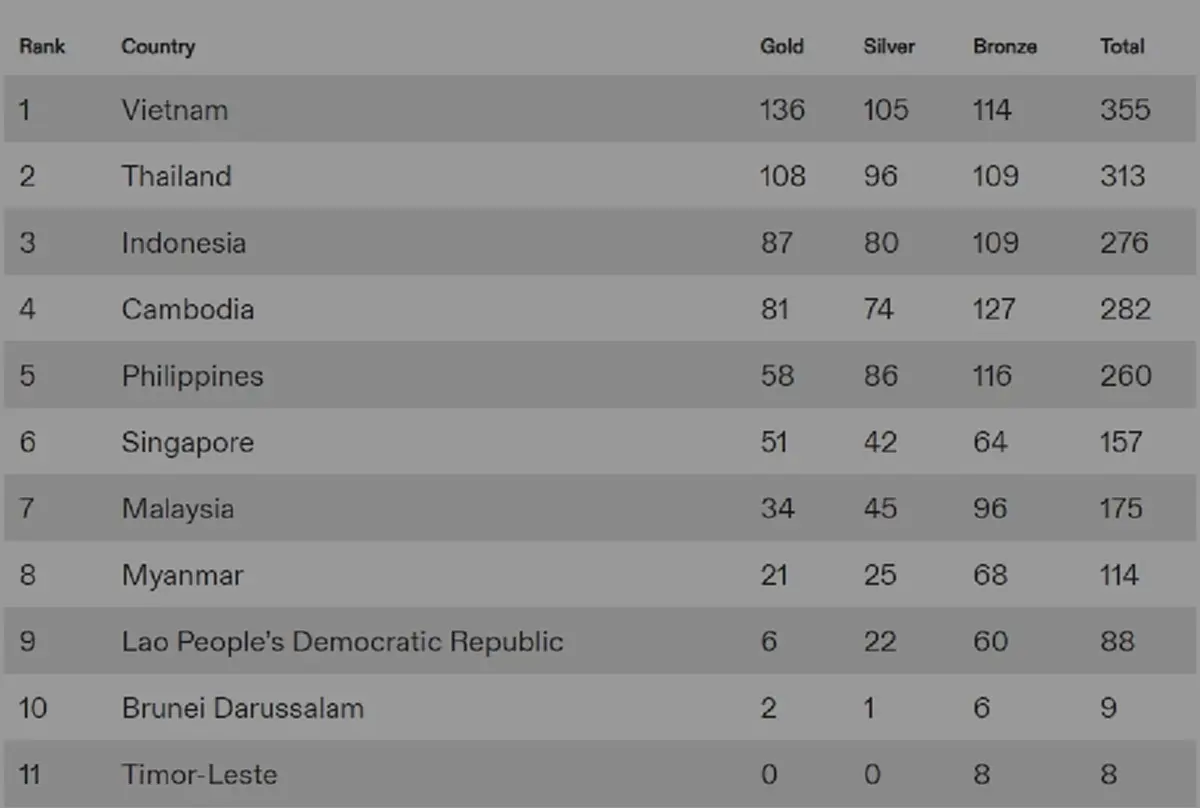Click the Gold column header
Screen dimensions: 1200x808
(781, 46)
